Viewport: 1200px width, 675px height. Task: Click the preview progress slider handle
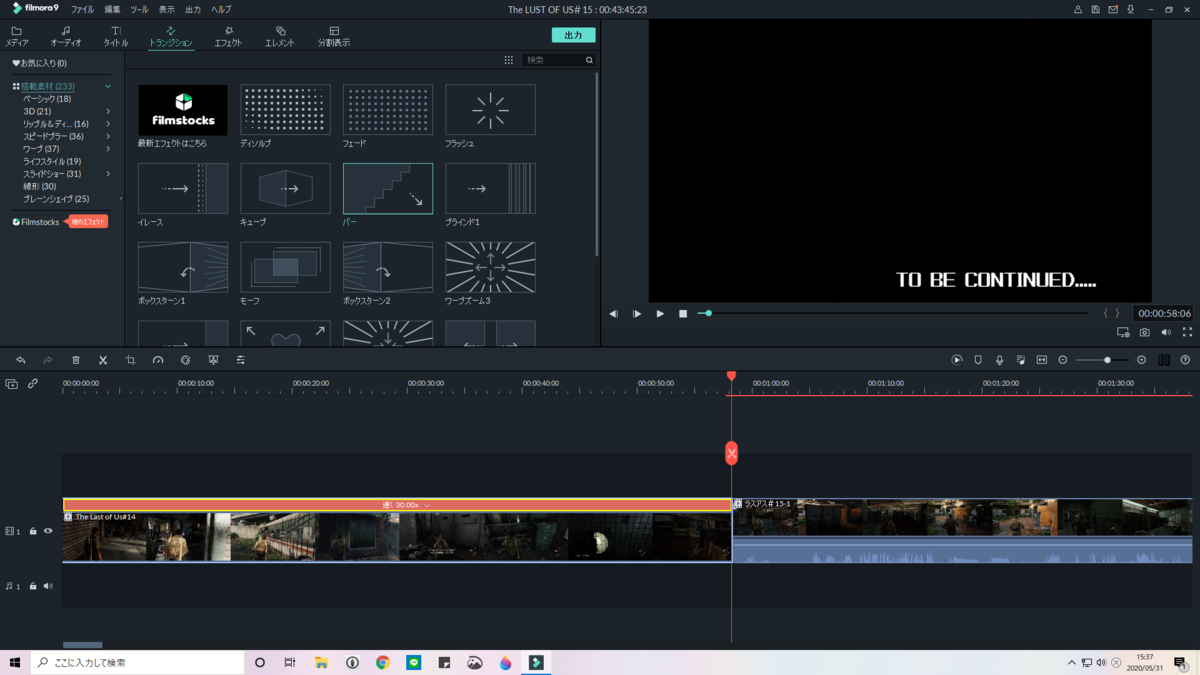click(709, 314)
